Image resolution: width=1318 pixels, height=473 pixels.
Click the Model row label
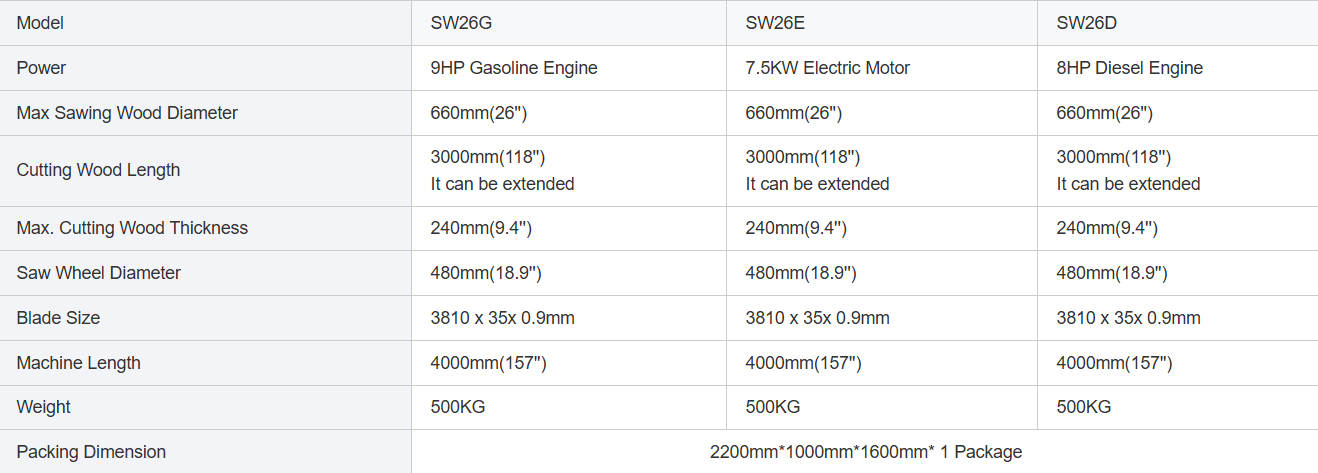40,23
